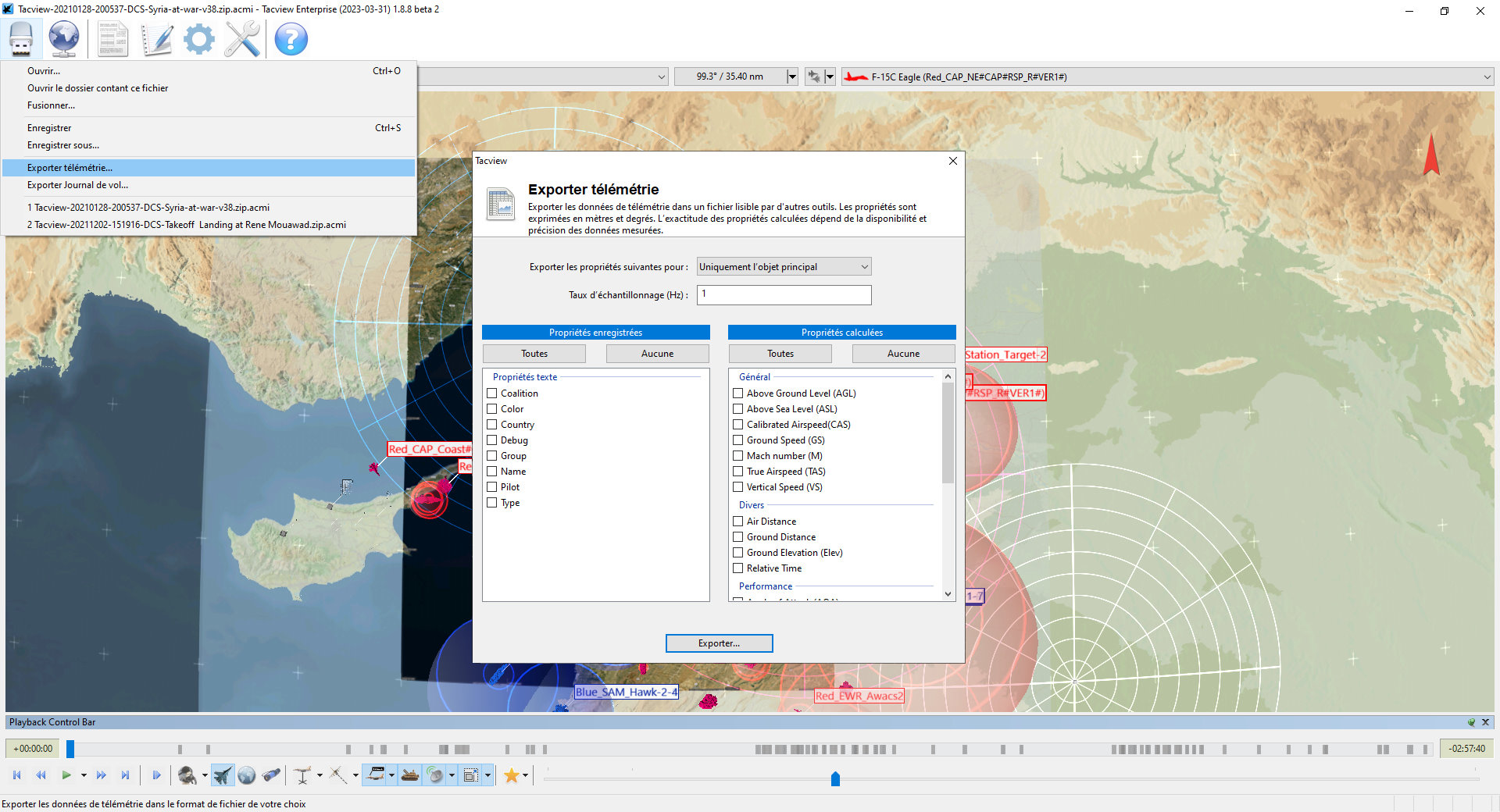Choose 'Fusionner...' from the menu
Viewport: 1500px width, 812px height.
(x=209, y=105)
